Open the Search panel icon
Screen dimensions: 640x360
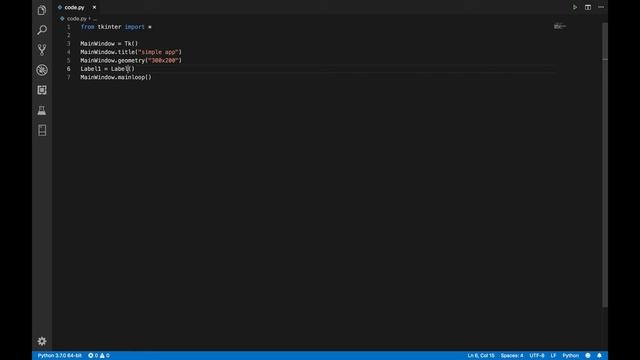click(42, 30)
